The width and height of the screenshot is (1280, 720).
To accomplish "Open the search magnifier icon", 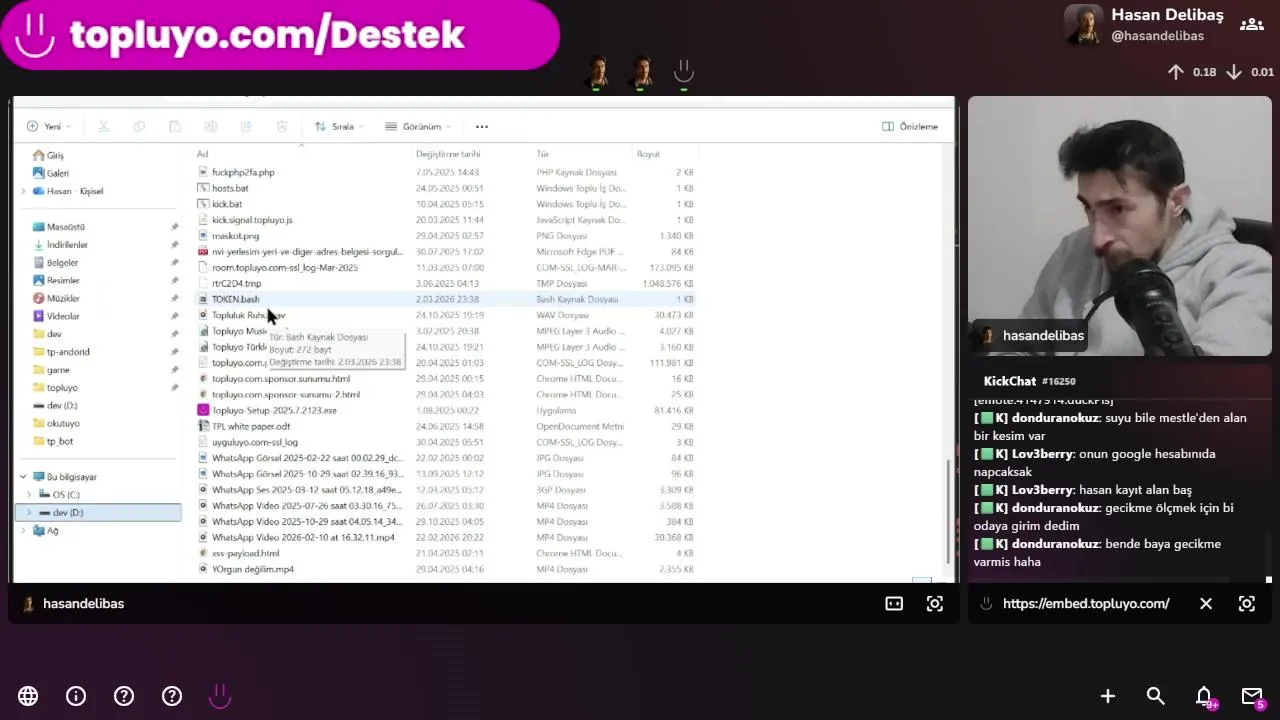I will click(x=1156, y=696).
